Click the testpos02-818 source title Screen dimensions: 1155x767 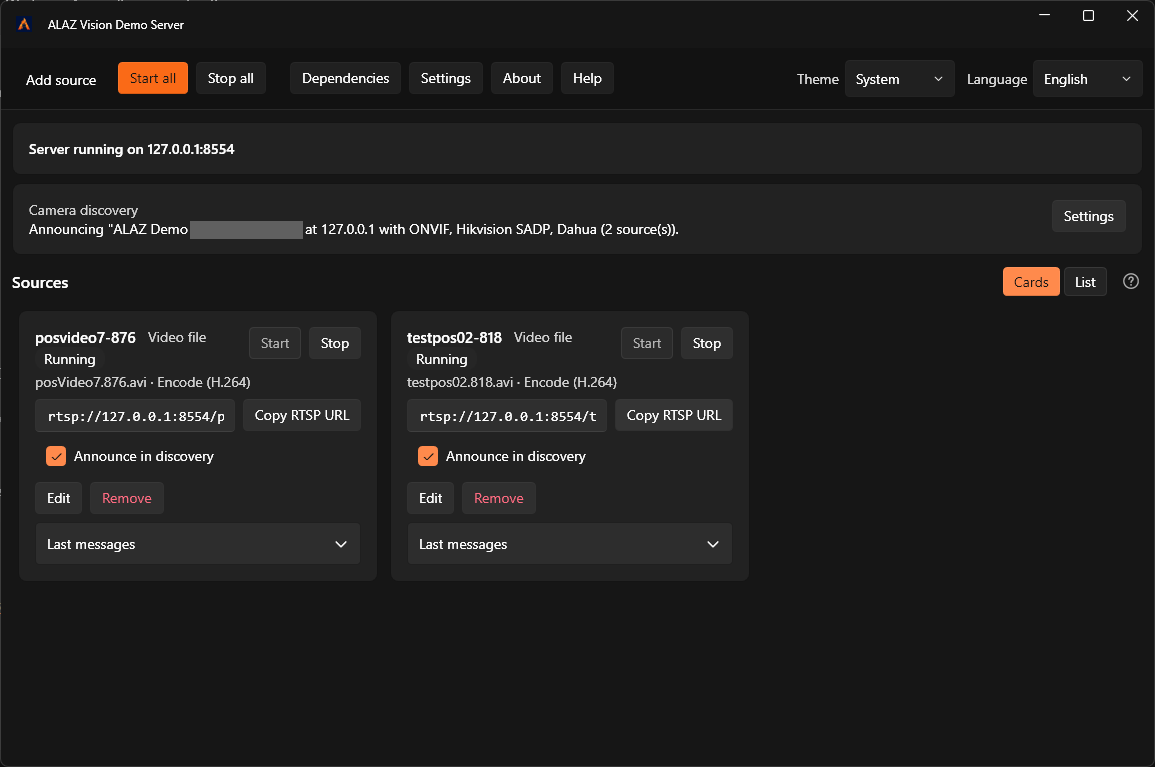(454, 337)
